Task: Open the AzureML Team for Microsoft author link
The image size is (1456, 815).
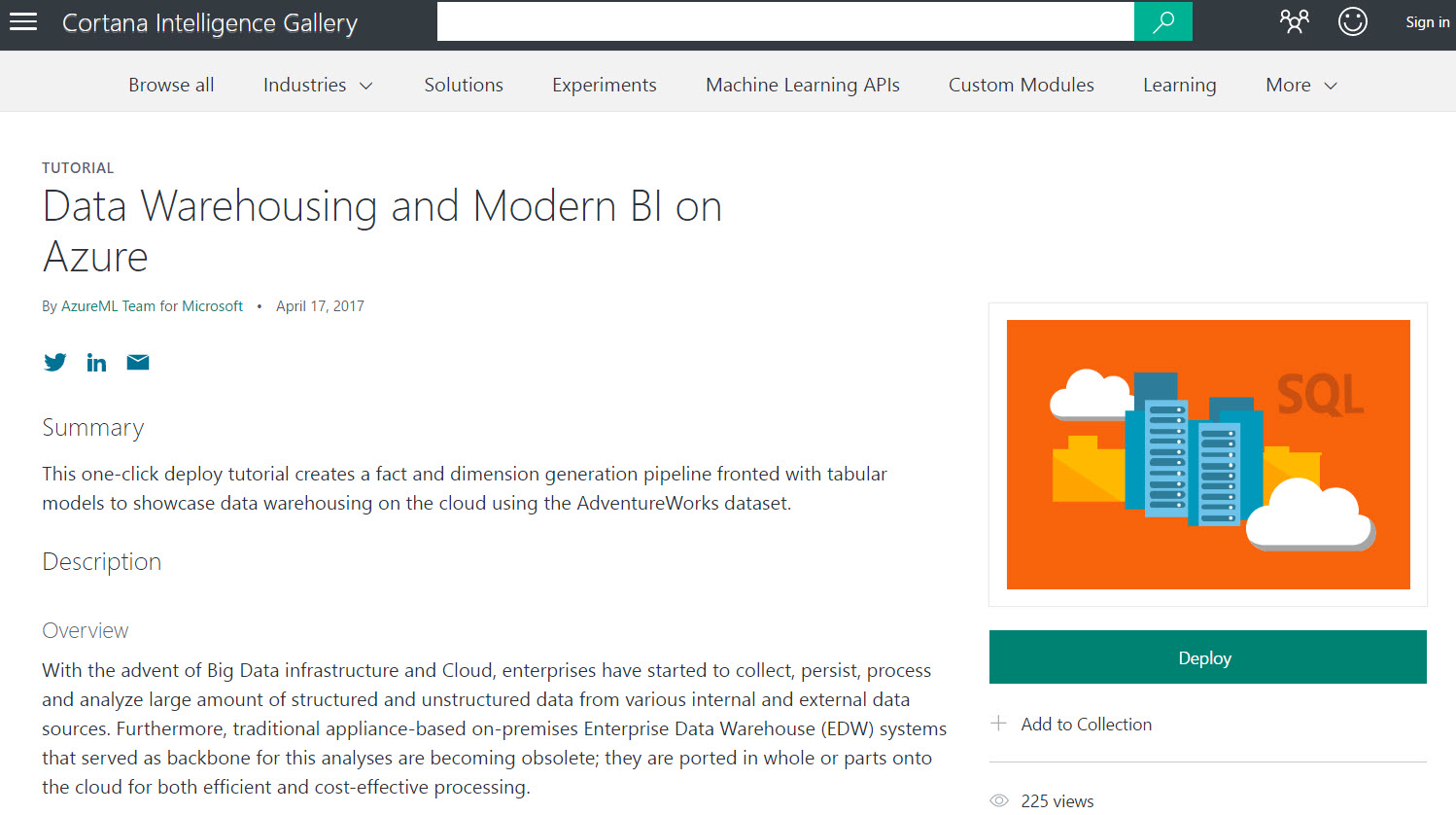Action: pos(153,305)
